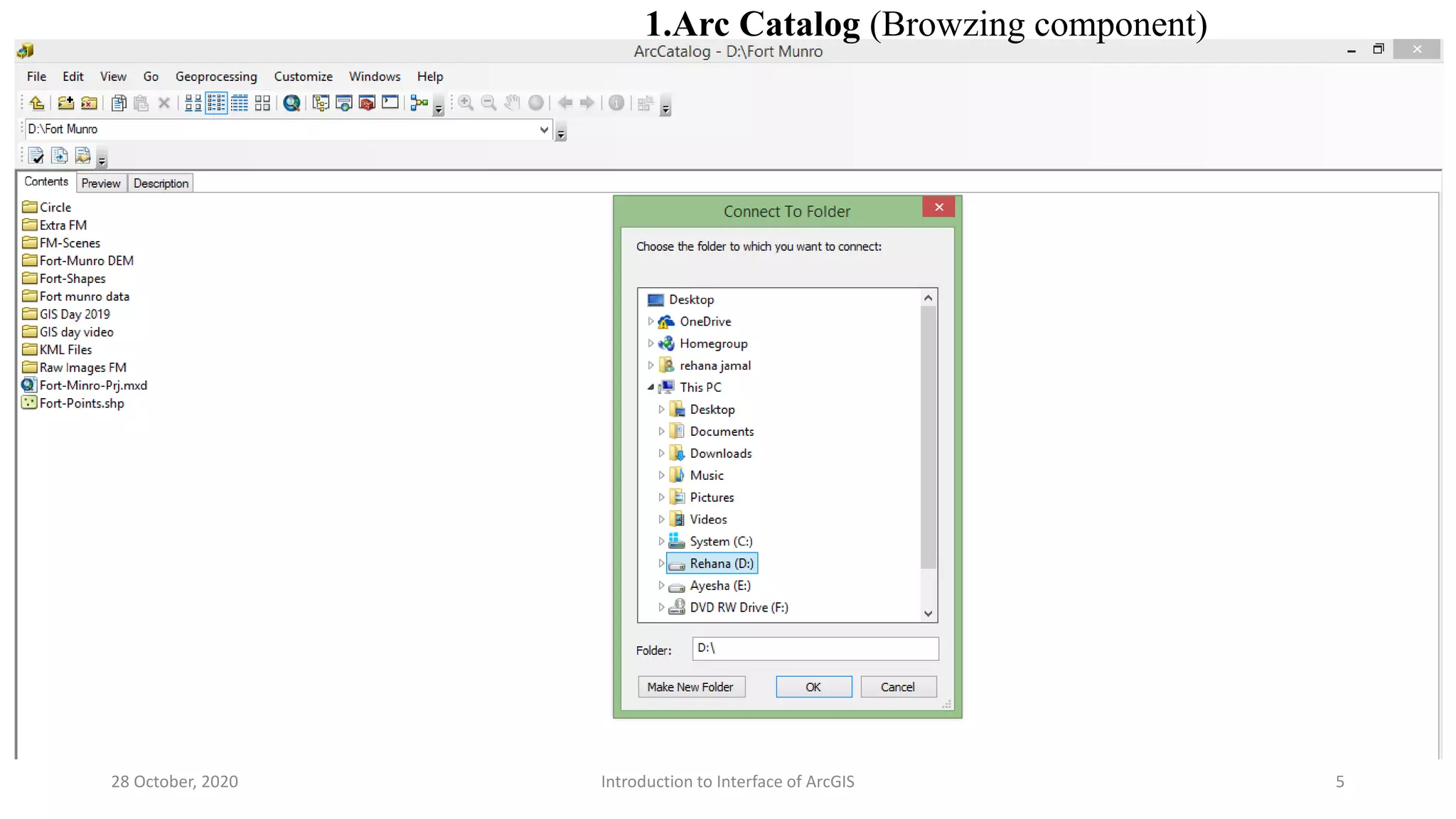
Task: Expand the Downloads tree node
Action: click(661, 454)
